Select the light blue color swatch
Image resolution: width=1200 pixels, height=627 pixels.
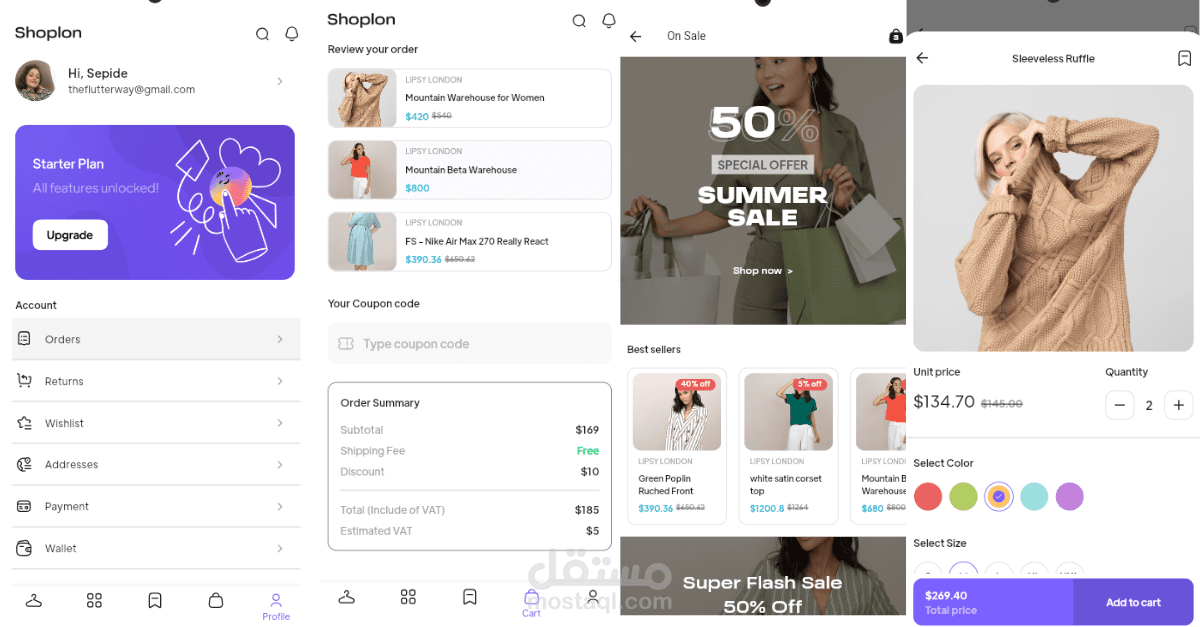pos(1034,496)
